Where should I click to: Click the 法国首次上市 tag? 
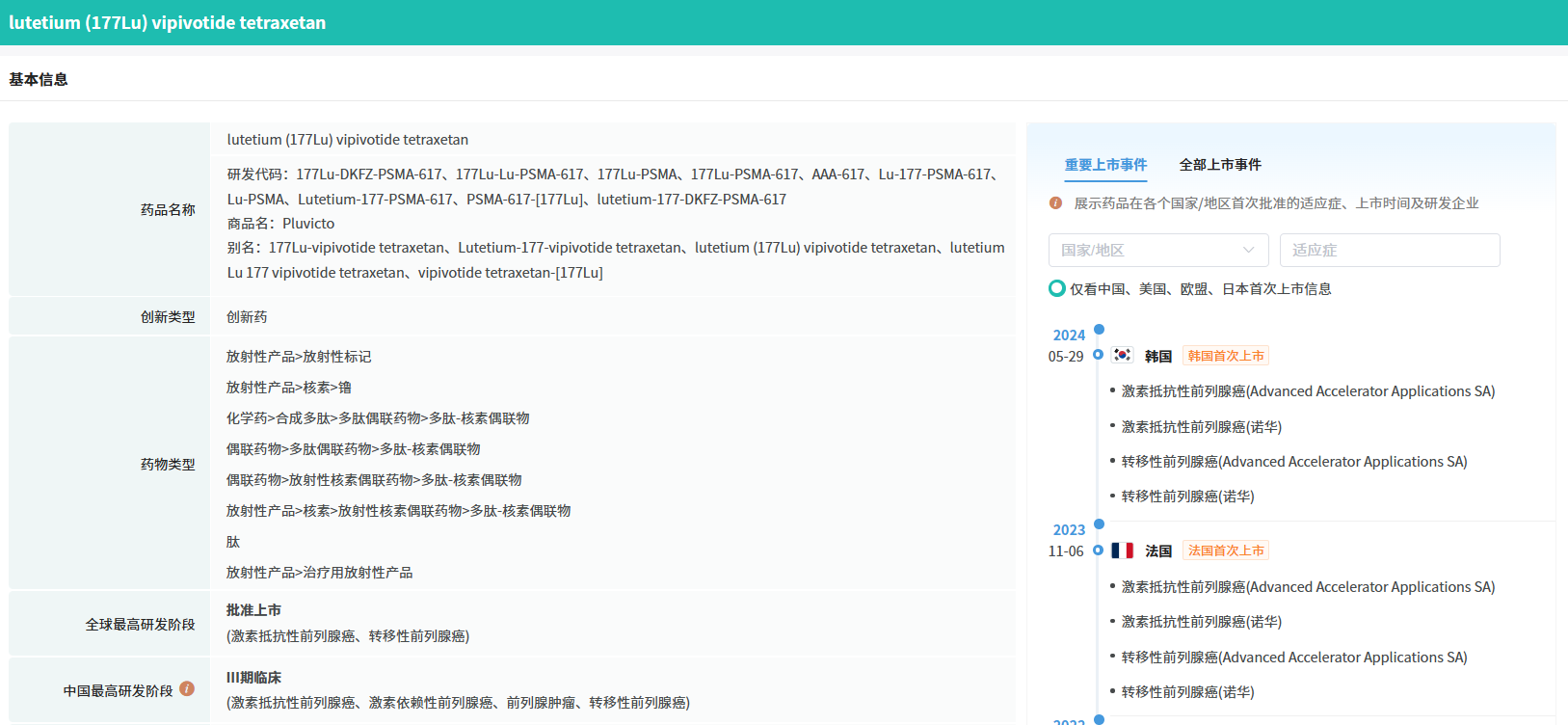click(1226, 550)
